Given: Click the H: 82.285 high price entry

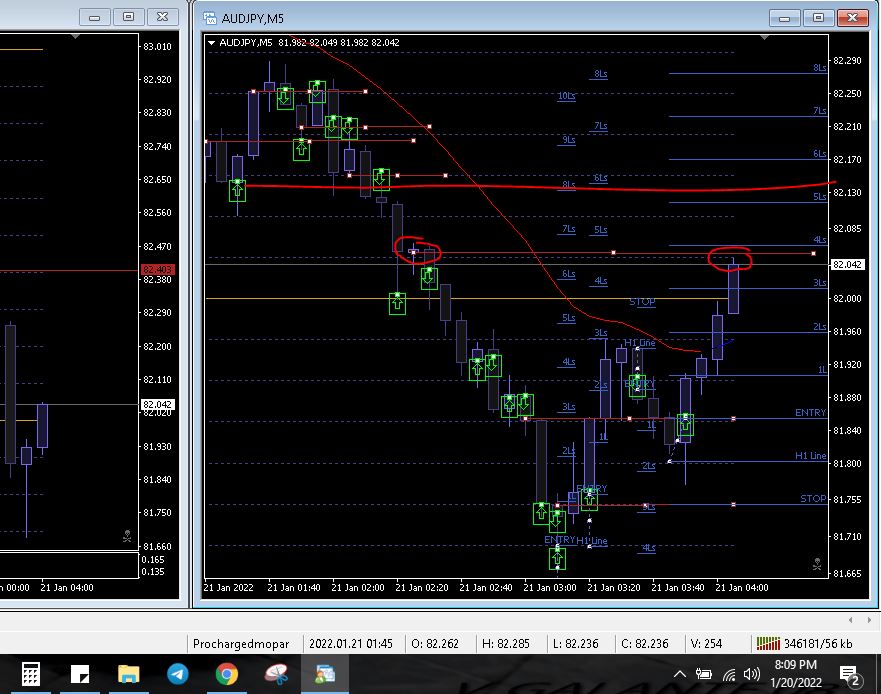Looking at the screenshot, I should pyautogui.click(x=506, y=643).
